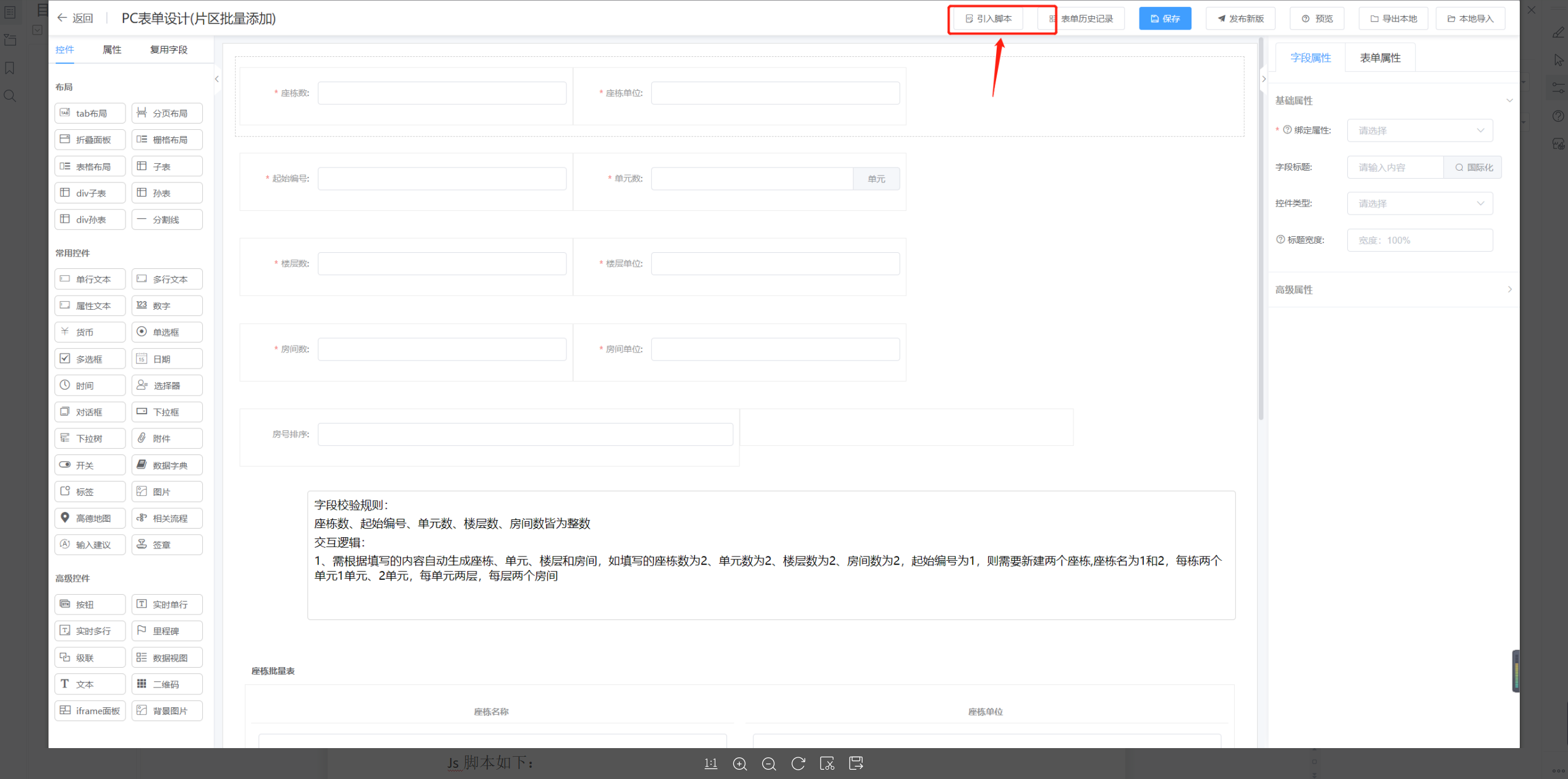Add the 二维码 QR code control
This screenshot has height=779, width=1568.
167,684
